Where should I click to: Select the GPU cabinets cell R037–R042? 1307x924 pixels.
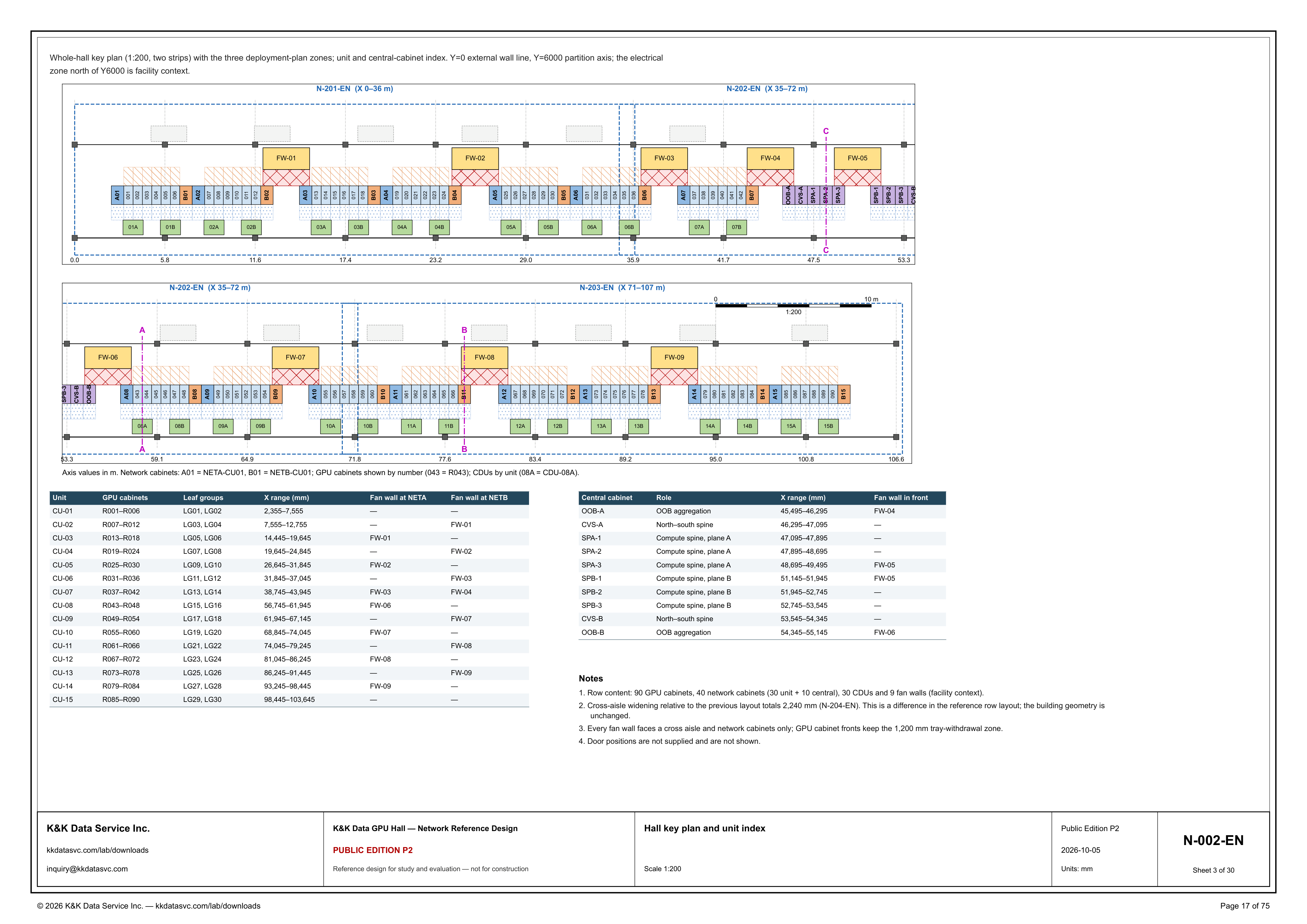pyautogui.click(x=121, y=592)
